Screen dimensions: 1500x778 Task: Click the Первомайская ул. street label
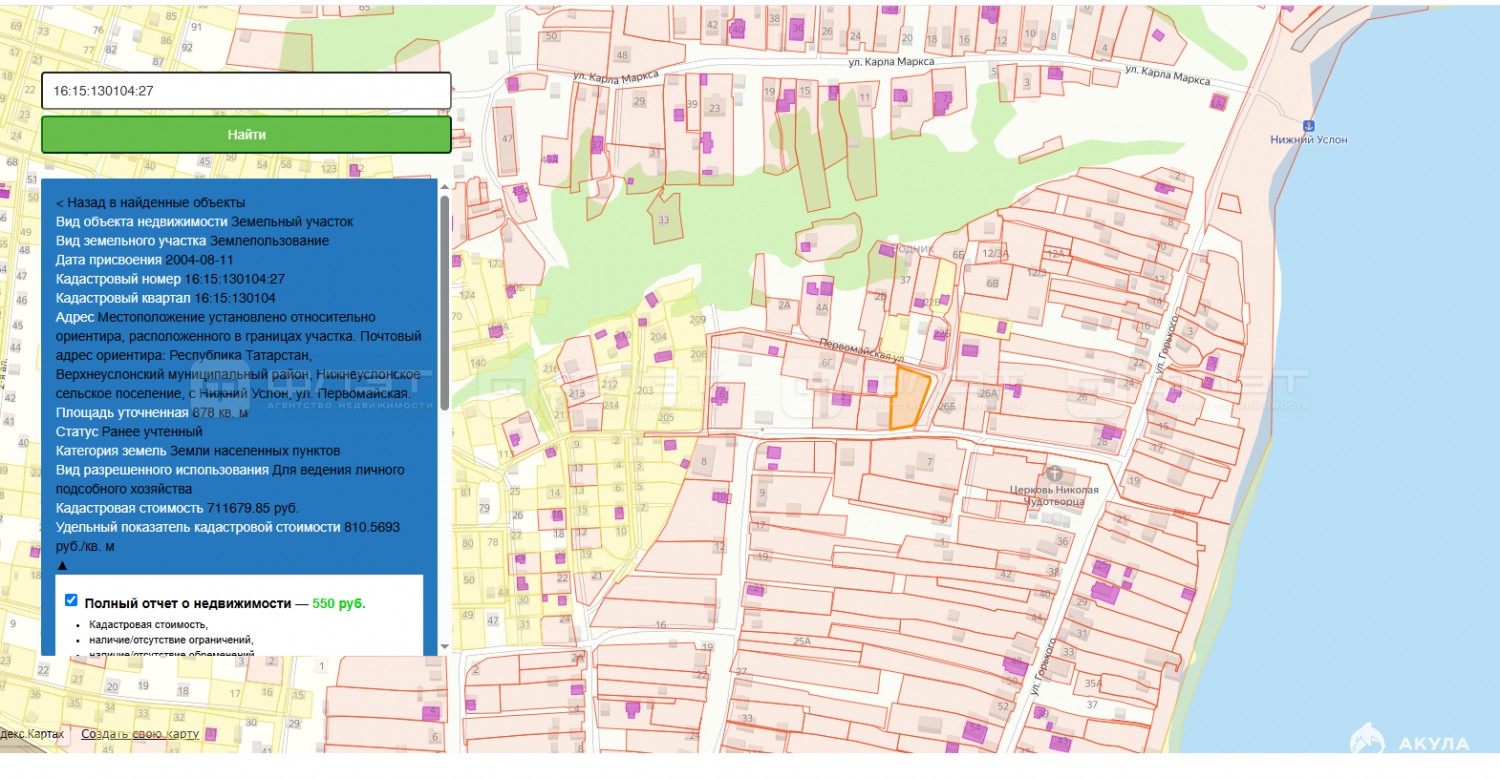[x=861, y=350]
